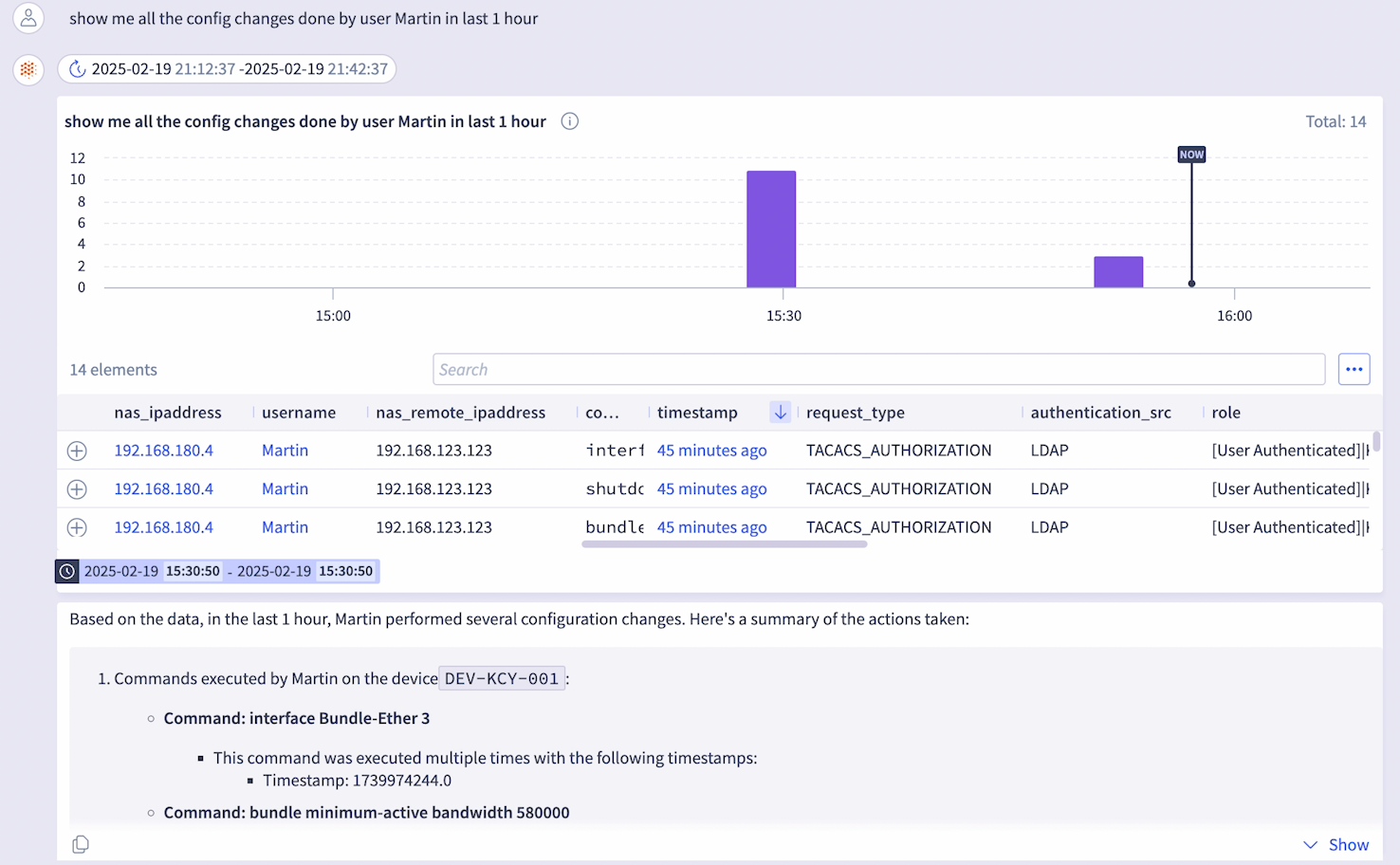Click the table's vertical scrollbar thumb
Screen dimensions: 1400x865
[x=1376, y=442]
